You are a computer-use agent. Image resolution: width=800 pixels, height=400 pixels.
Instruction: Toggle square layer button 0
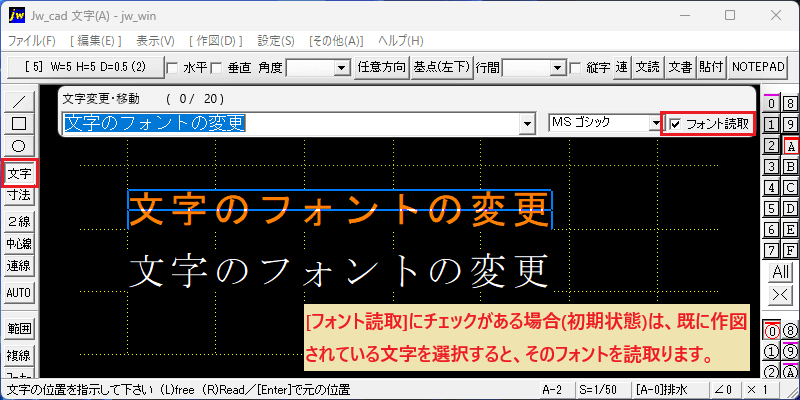tap(772, 104)
